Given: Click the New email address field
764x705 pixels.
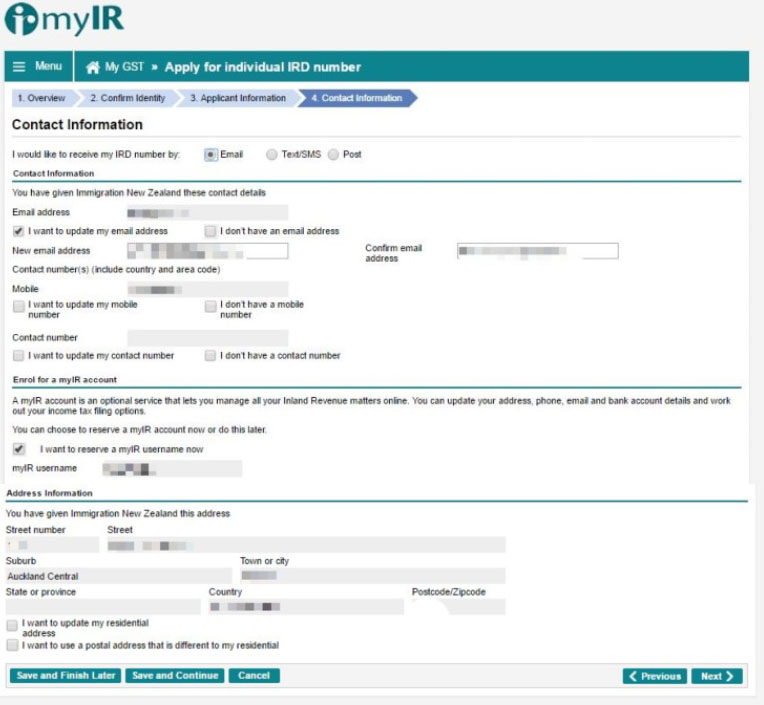Looking at the screenshot, I should (x=208, y=251).
